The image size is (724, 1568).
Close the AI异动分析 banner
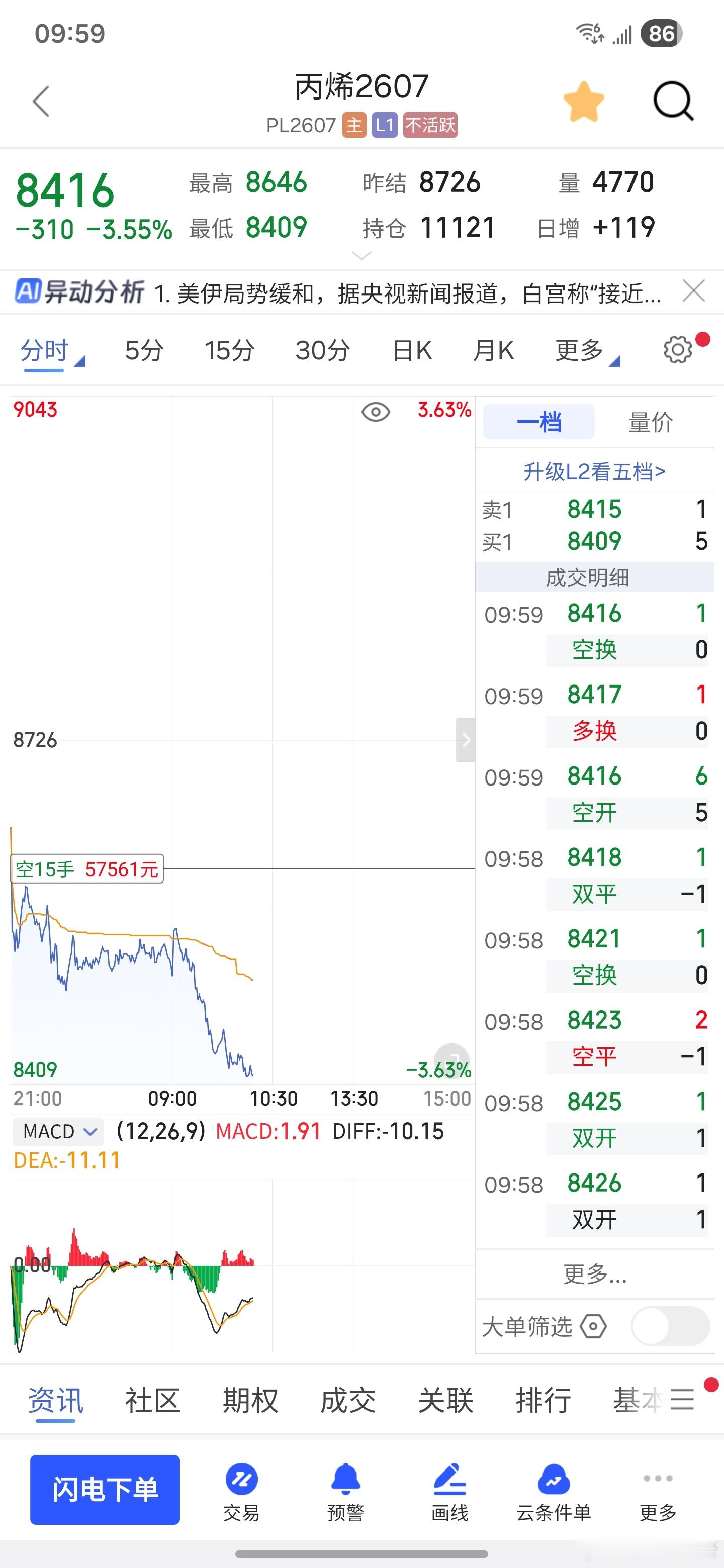click(x=693, y=291)
